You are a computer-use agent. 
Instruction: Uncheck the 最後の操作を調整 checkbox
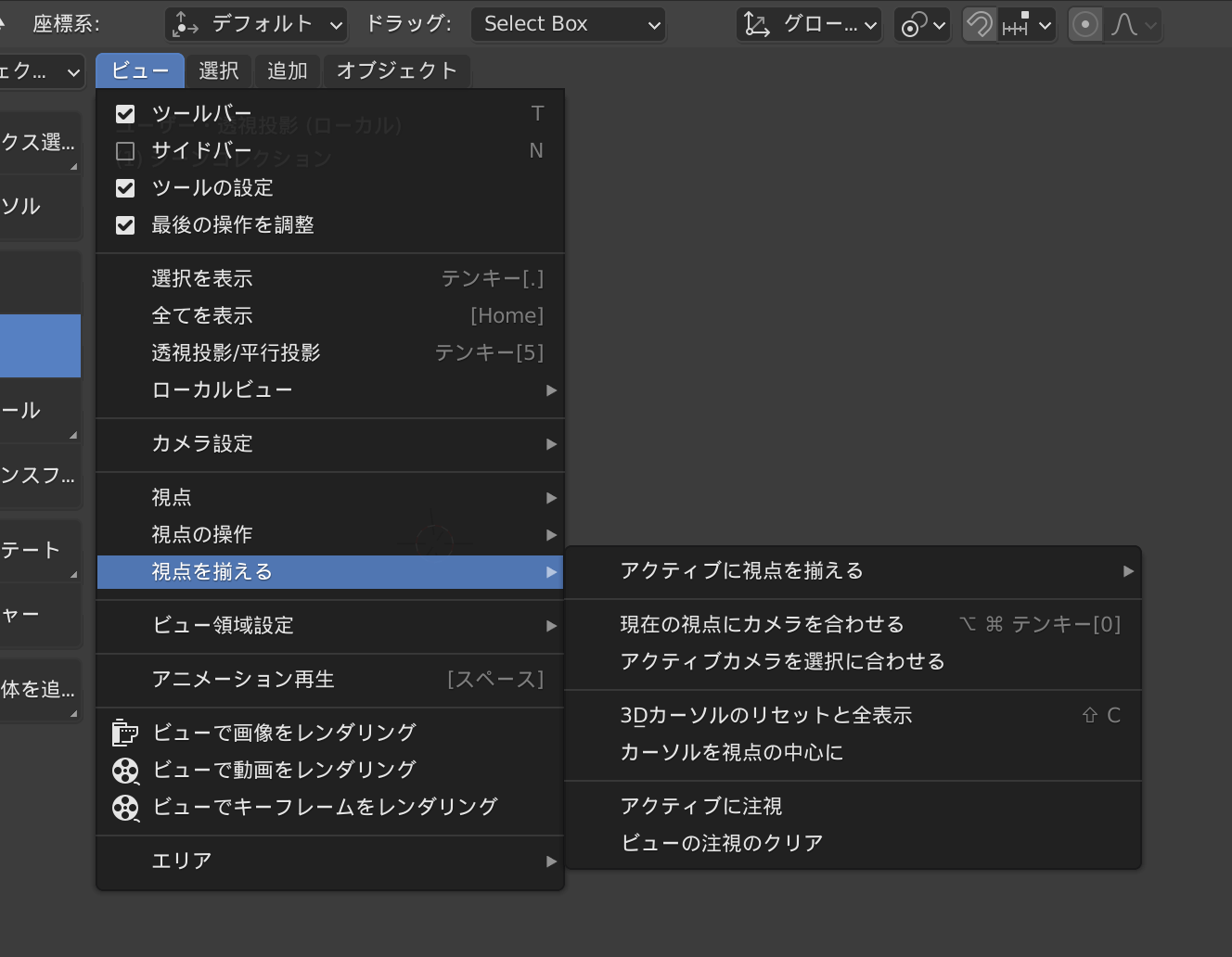[125, 225]
